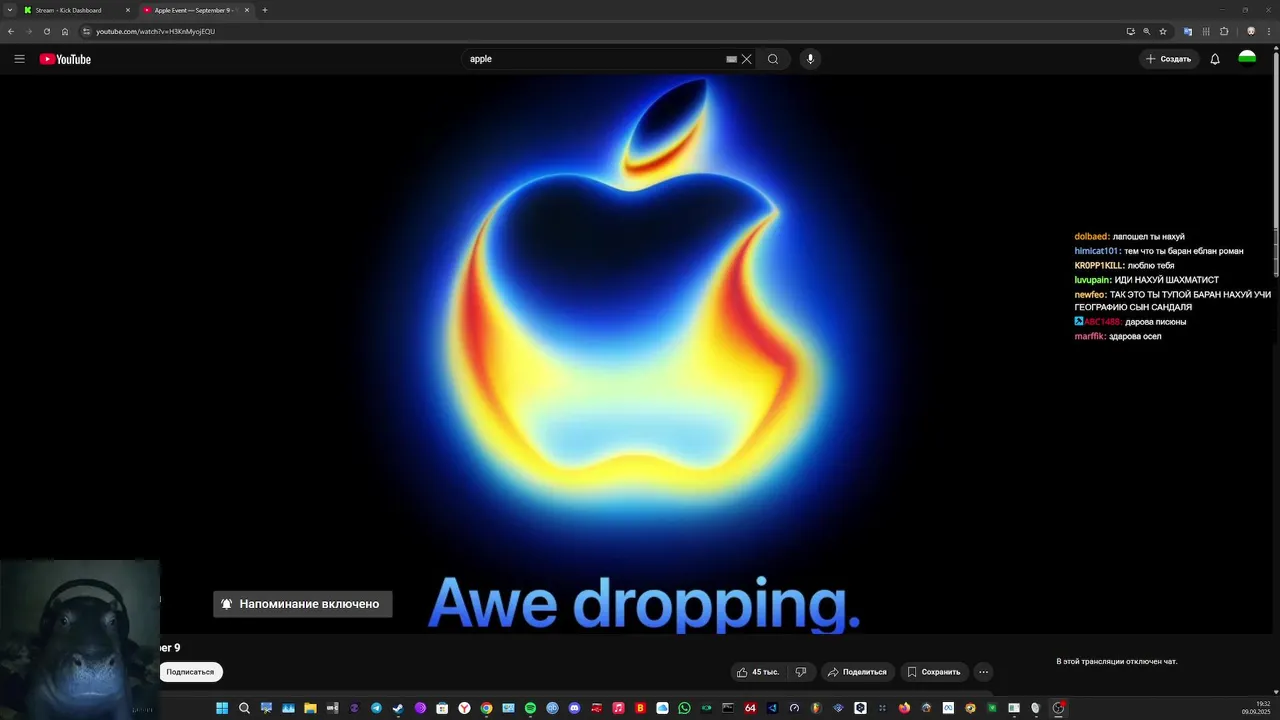Dislike the video with thumbs down
The height and width of the screenshot is (720, 1280).
(x=800, y=672)
